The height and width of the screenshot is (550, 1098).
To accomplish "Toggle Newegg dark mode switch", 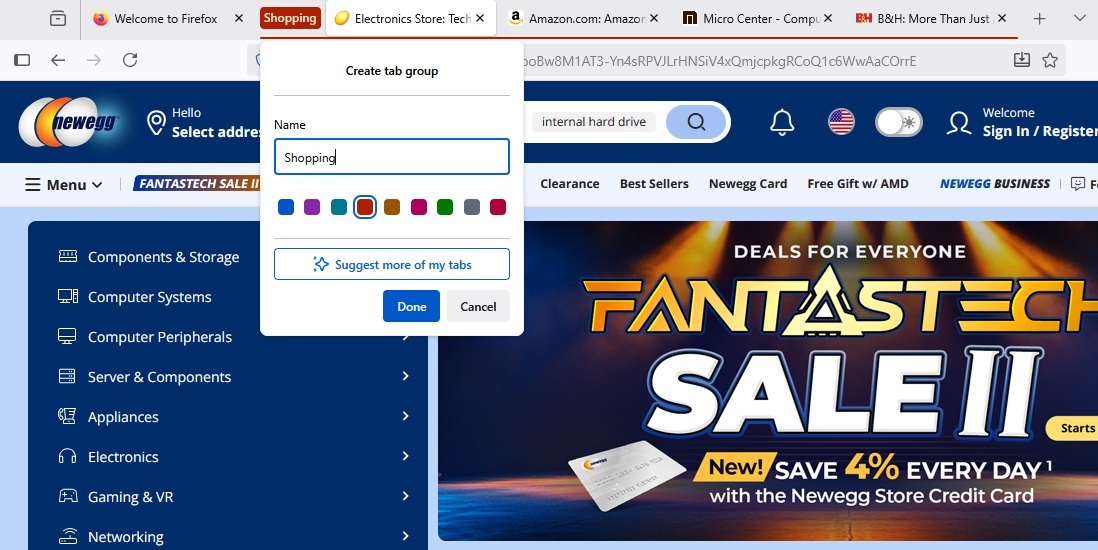I will (x=898, y=122).
